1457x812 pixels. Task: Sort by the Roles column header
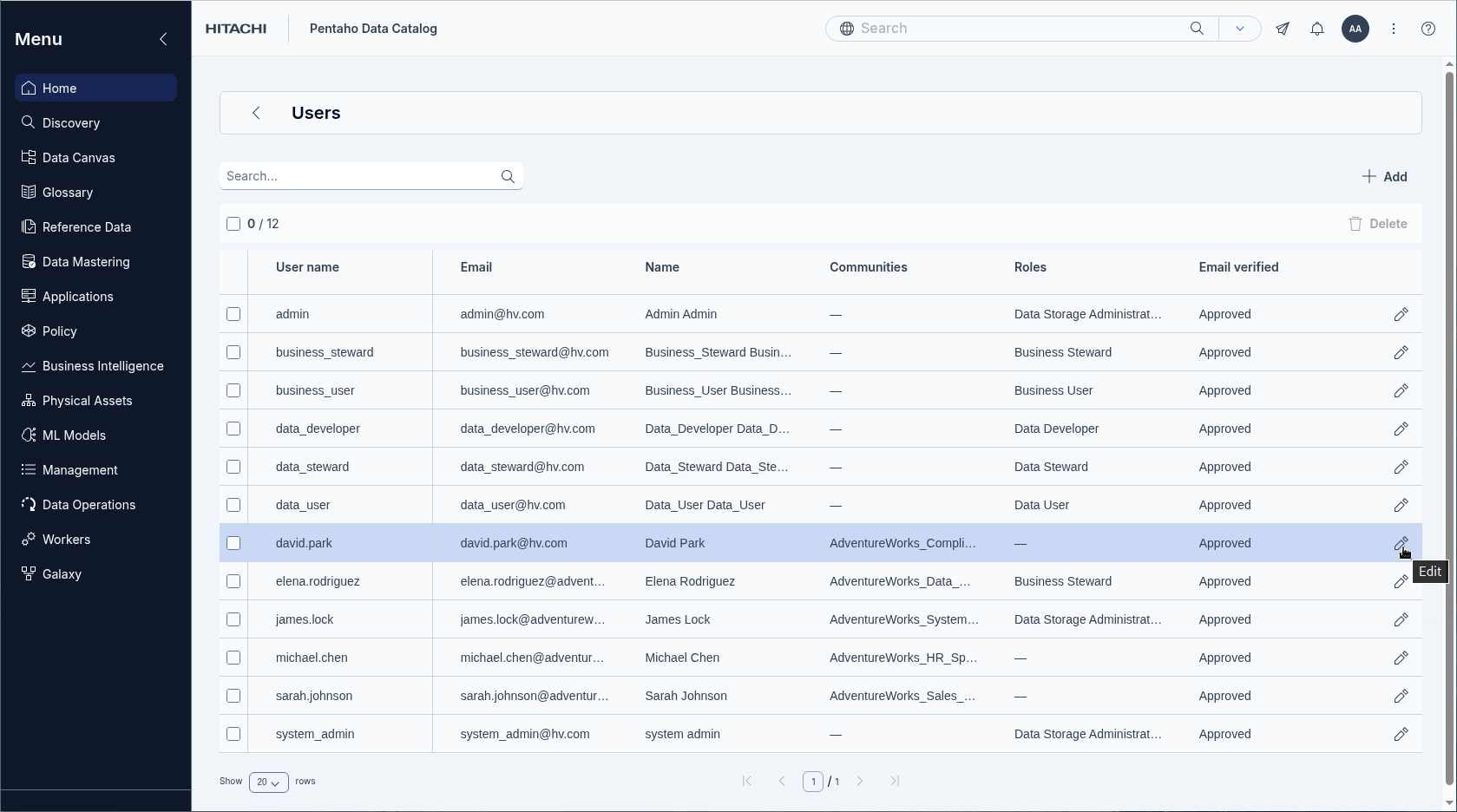(1030, 267)
